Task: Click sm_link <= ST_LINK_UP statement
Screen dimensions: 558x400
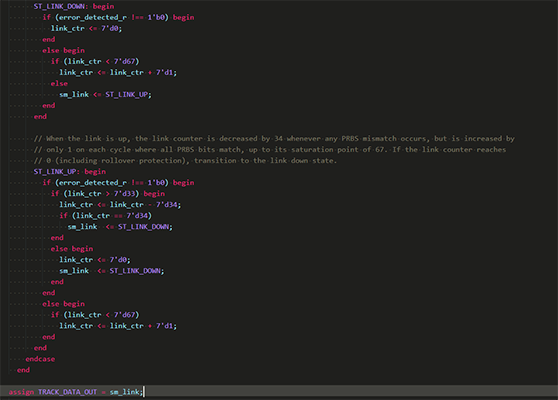Action: (105, 94)
